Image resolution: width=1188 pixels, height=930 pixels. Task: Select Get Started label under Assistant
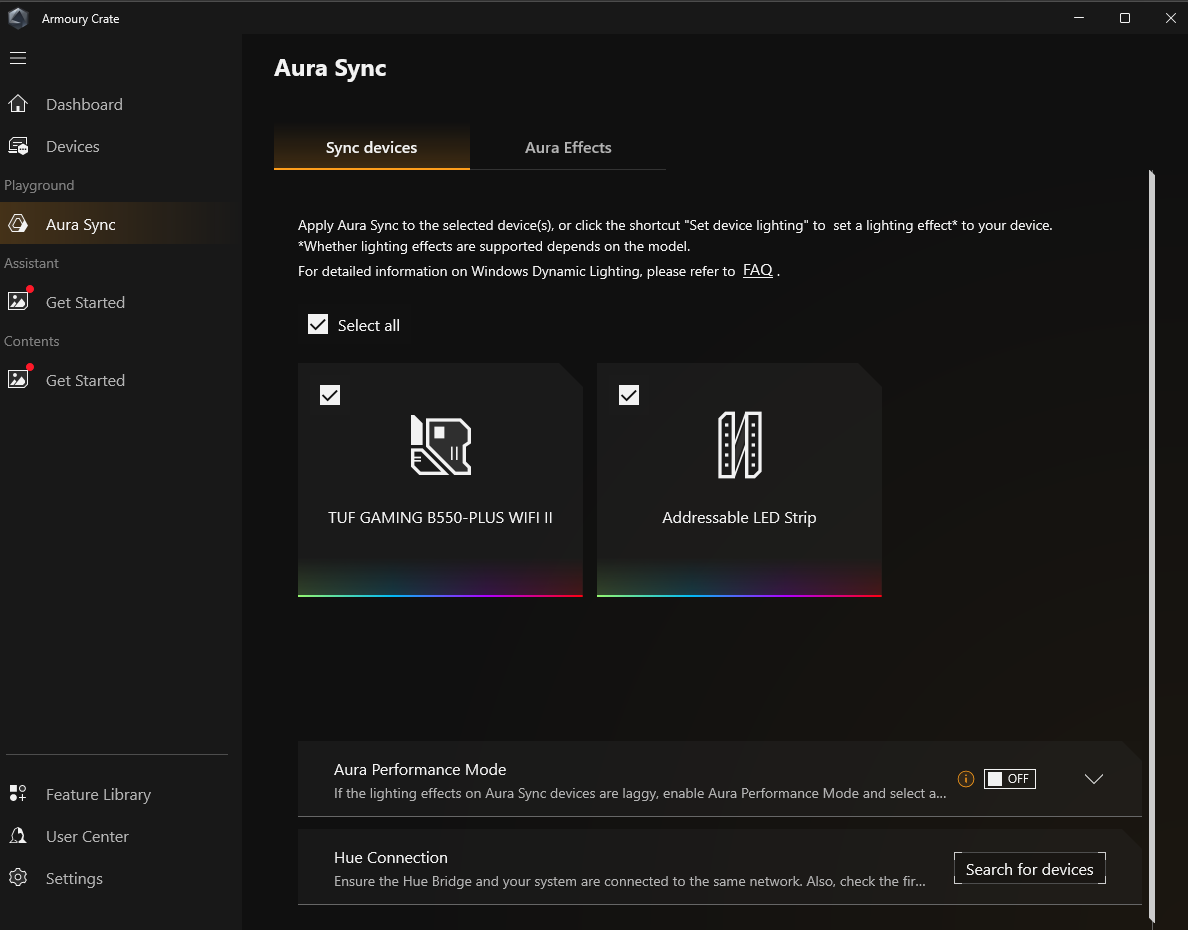click(x=85, y=302)
